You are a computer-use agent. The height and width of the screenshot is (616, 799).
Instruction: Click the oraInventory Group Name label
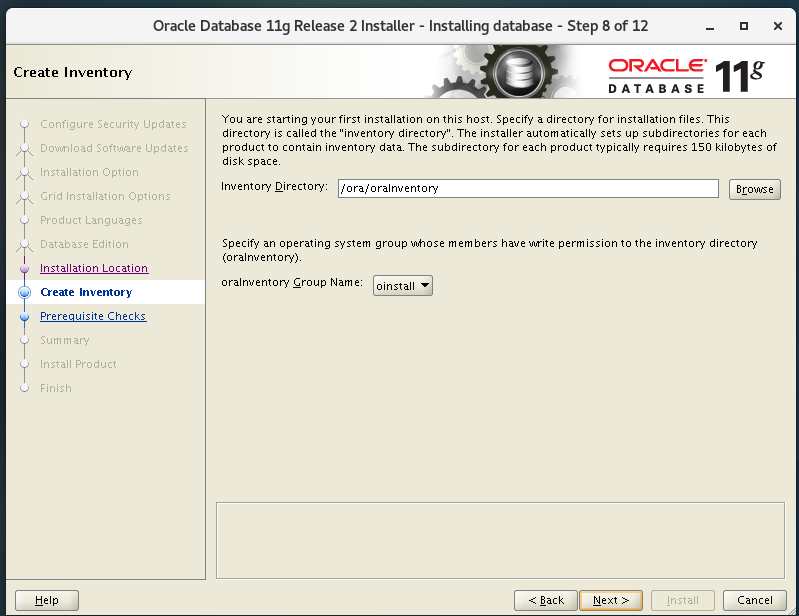point(292,282)
